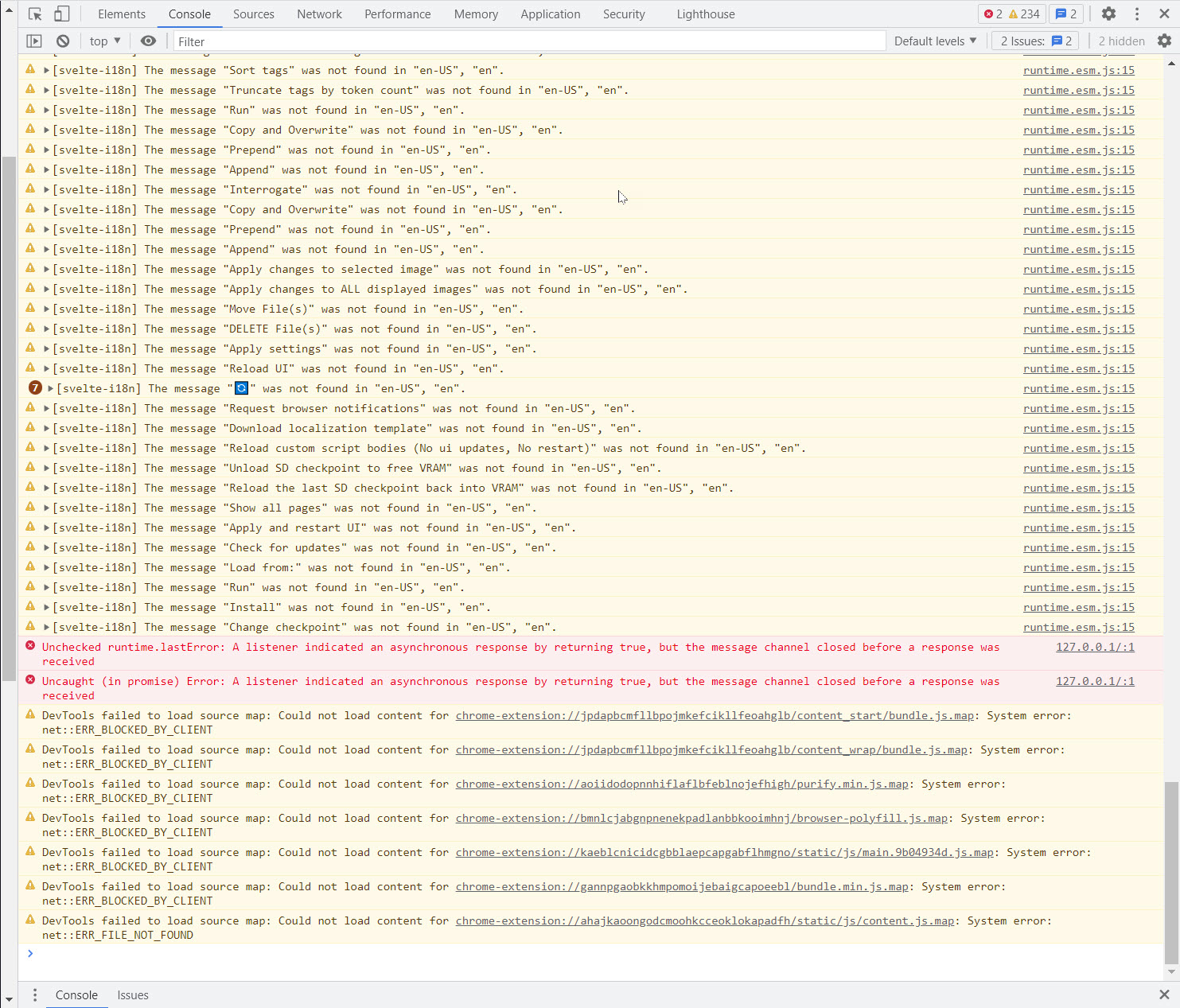Open DevTools settings gear
This screenshot has width=1180, height=1008.
1108,14
